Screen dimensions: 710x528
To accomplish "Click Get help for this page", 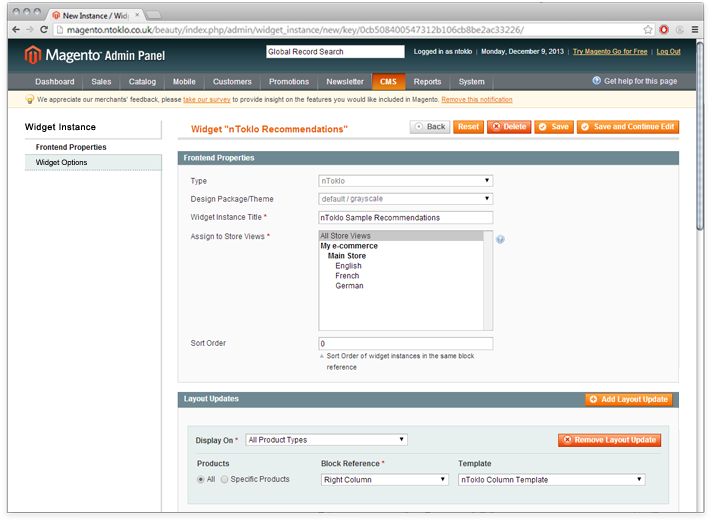I will coord(640,81).
